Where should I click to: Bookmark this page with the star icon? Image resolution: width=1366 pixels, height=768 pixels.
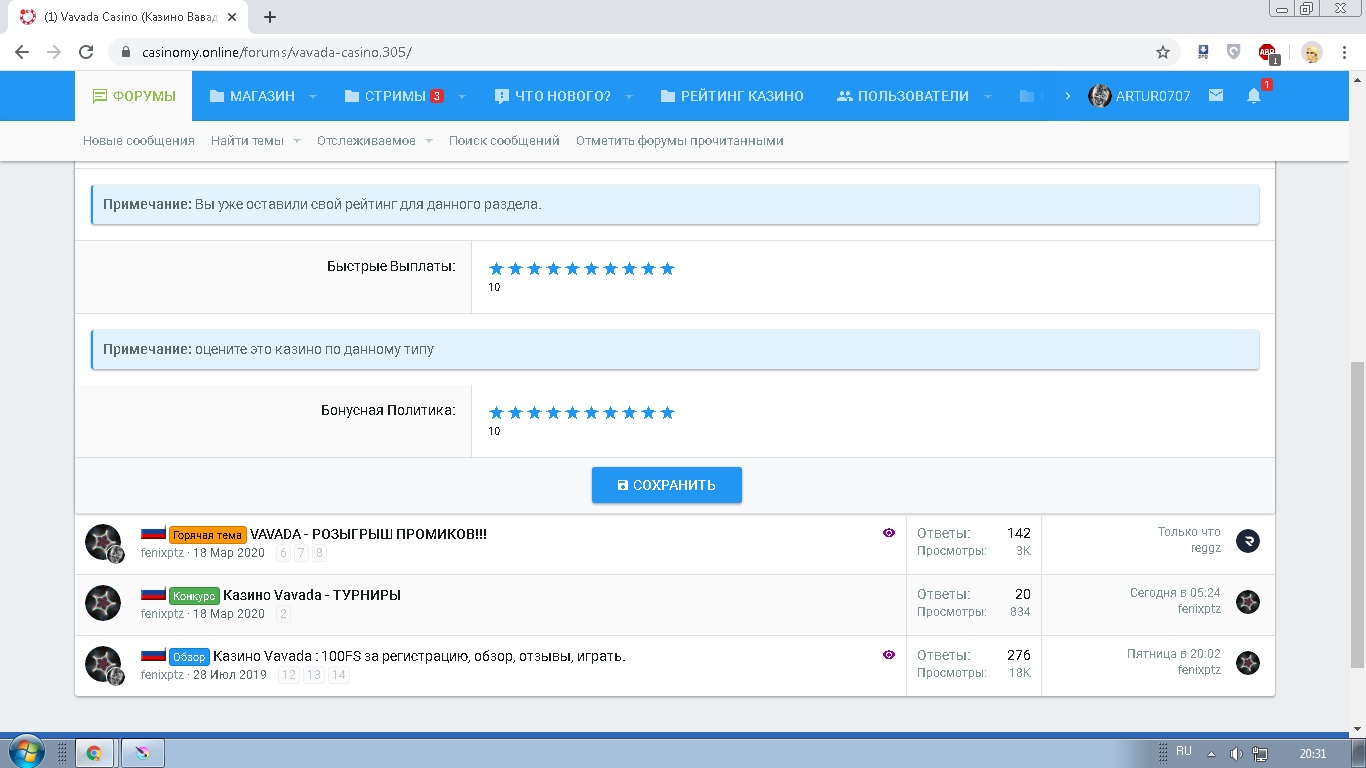pos(1162,52)
